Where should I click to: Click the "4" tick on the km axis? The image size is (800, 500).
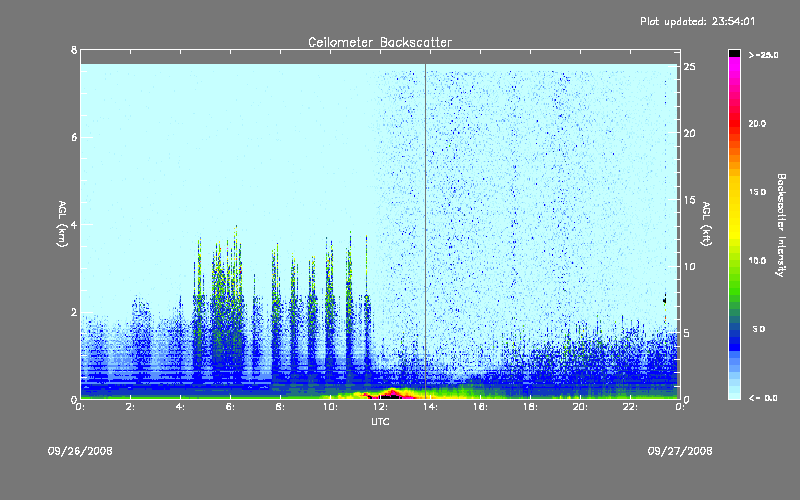tap(74, 224)
